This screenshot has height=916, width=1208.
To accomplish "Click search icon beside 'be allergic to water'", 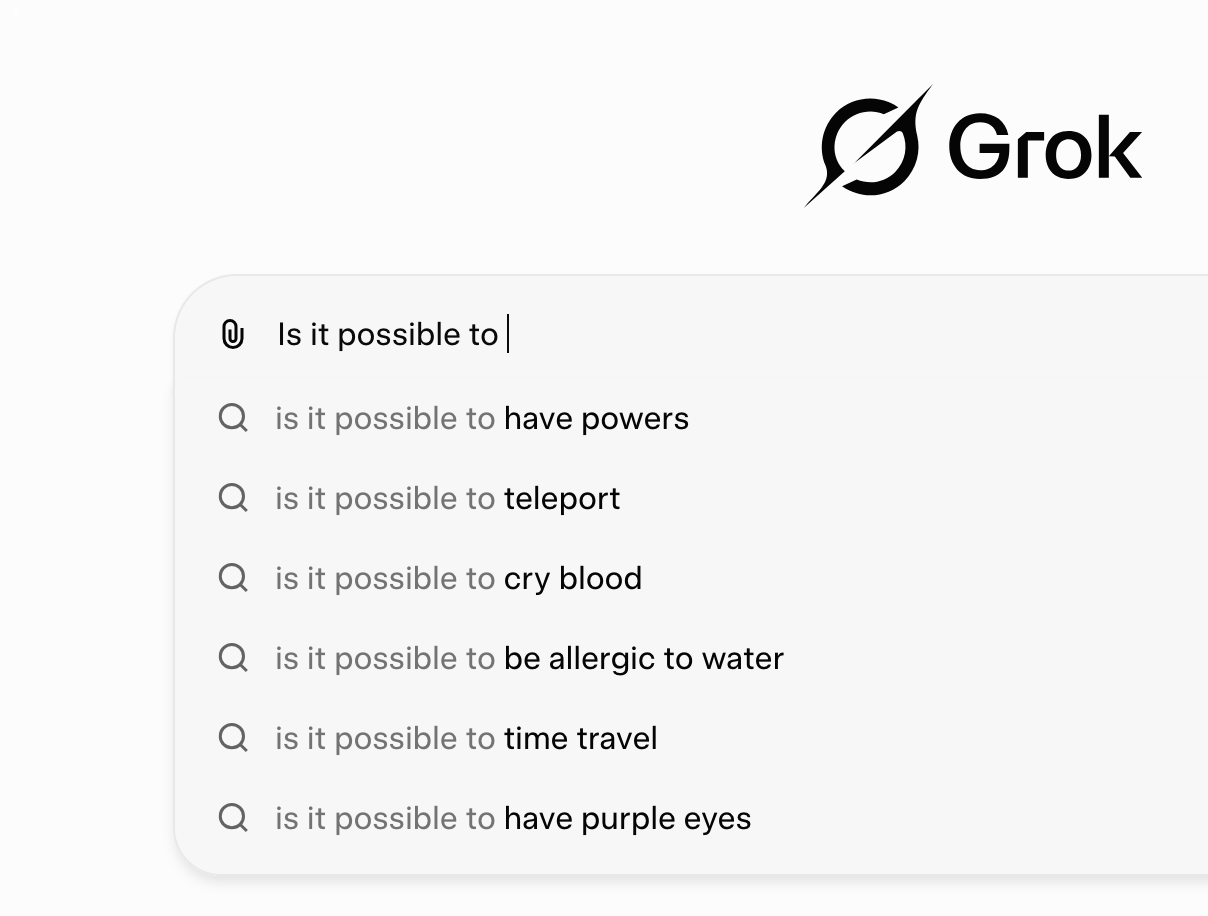I will click(x=233, y=658).
